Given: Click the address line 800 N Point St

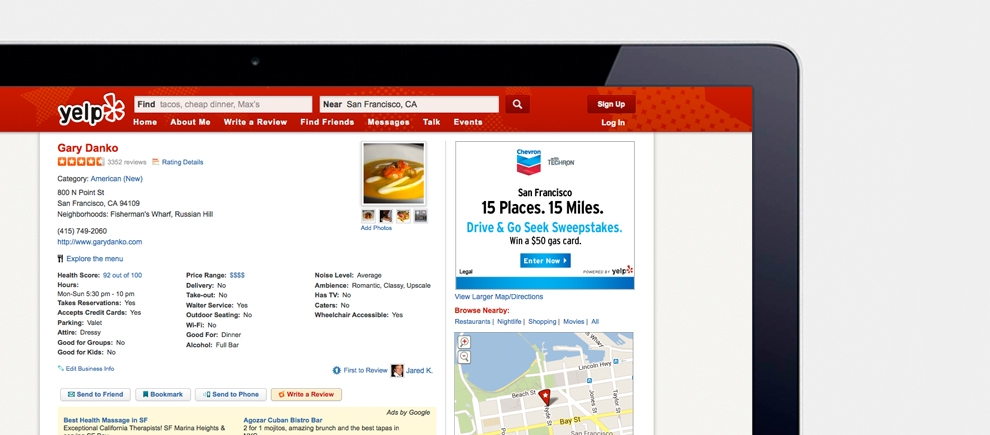Looking at the screenshot, I should point(81,193).
